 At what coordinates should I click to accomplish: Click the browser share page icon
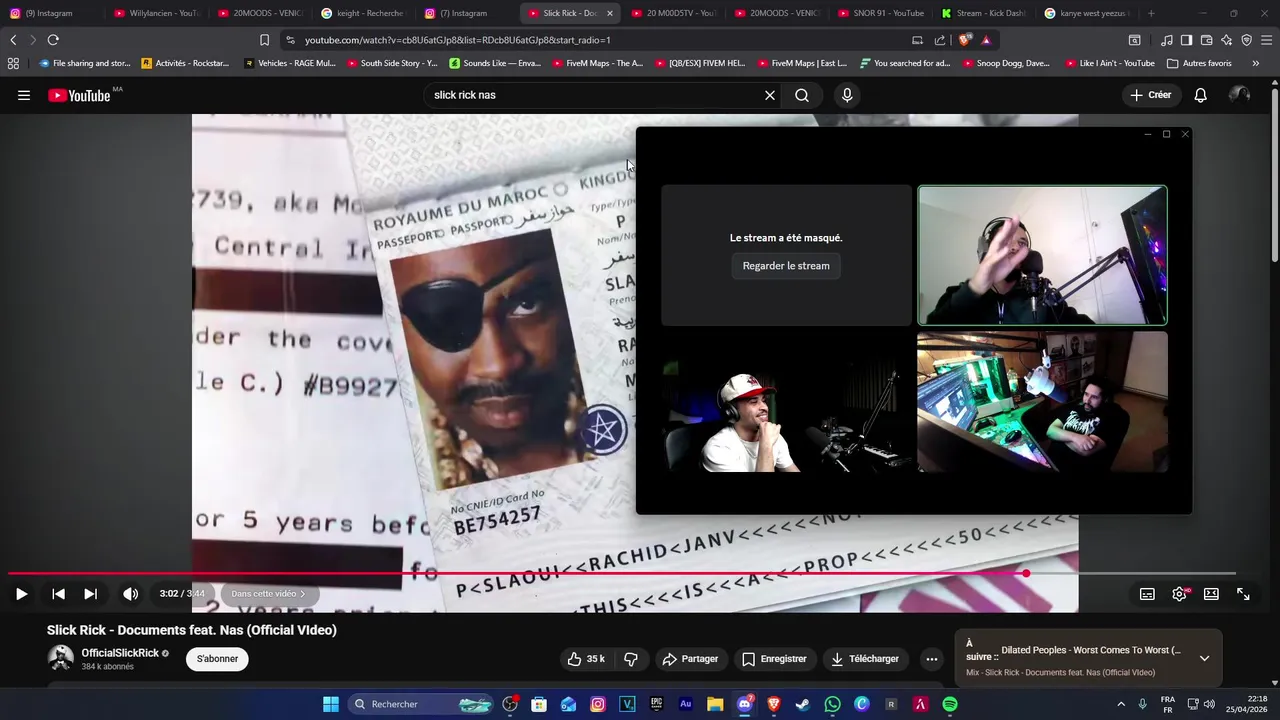[x=940, y=40]
